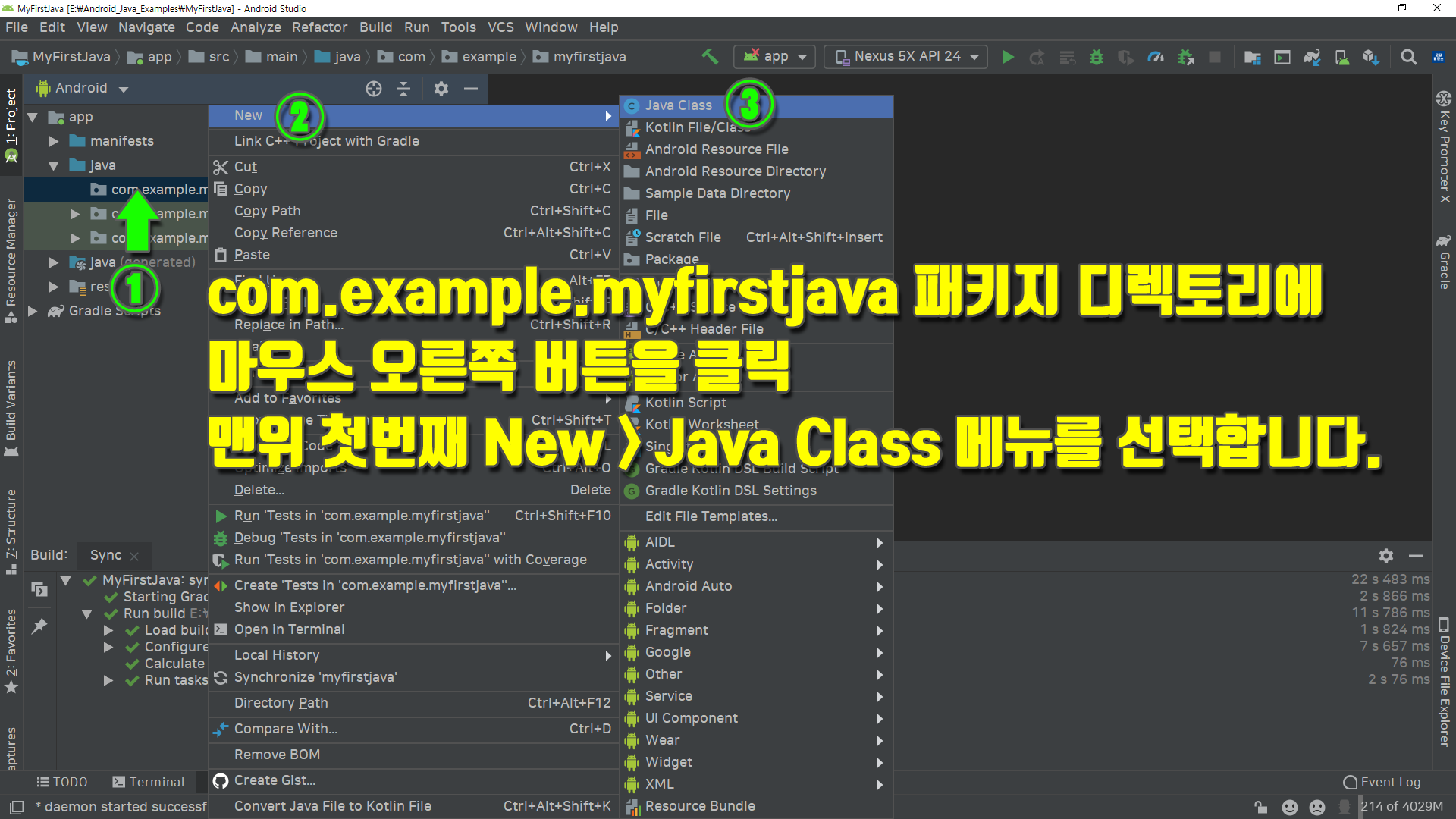
Task: Close the Sync tab in Build panel
Action: 134,557
